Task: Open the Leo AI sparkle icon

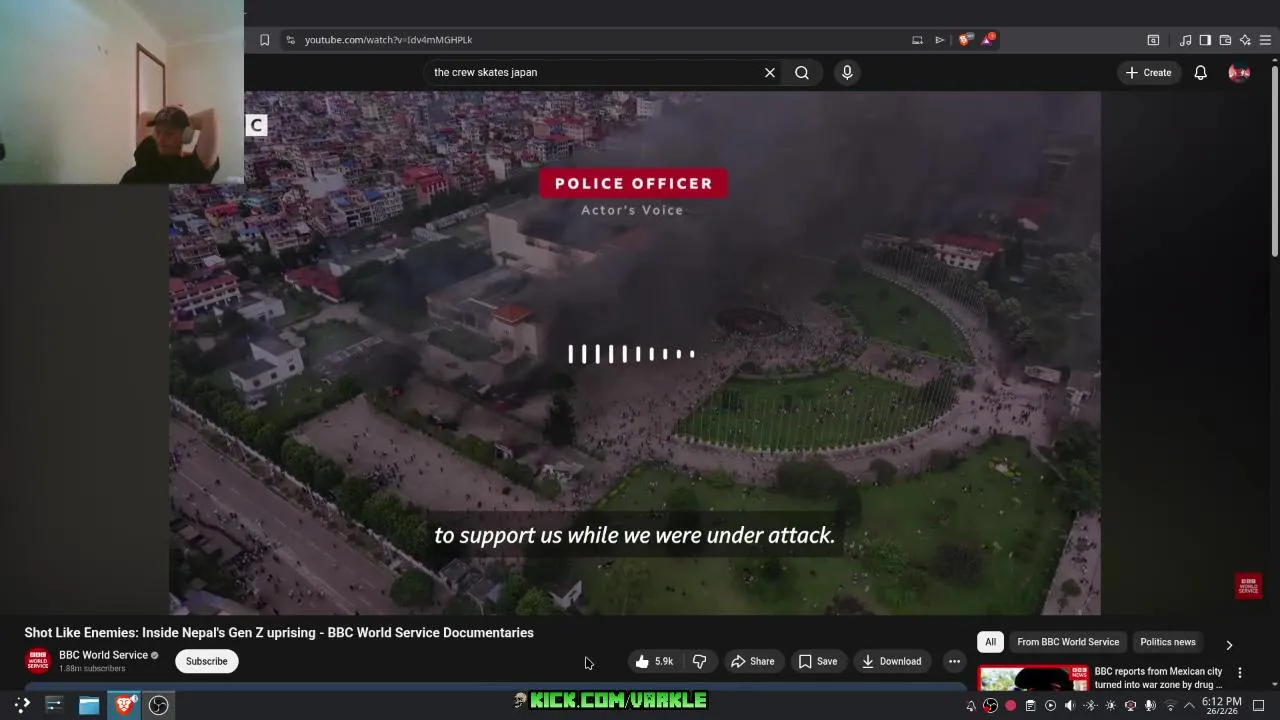Action: [x=1245, y=40]
